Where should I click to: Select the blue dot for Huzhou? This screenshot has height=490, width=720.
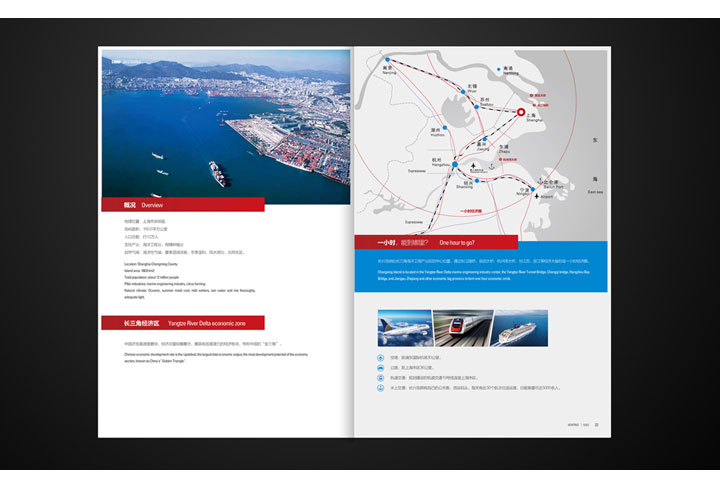pos(444,128)
